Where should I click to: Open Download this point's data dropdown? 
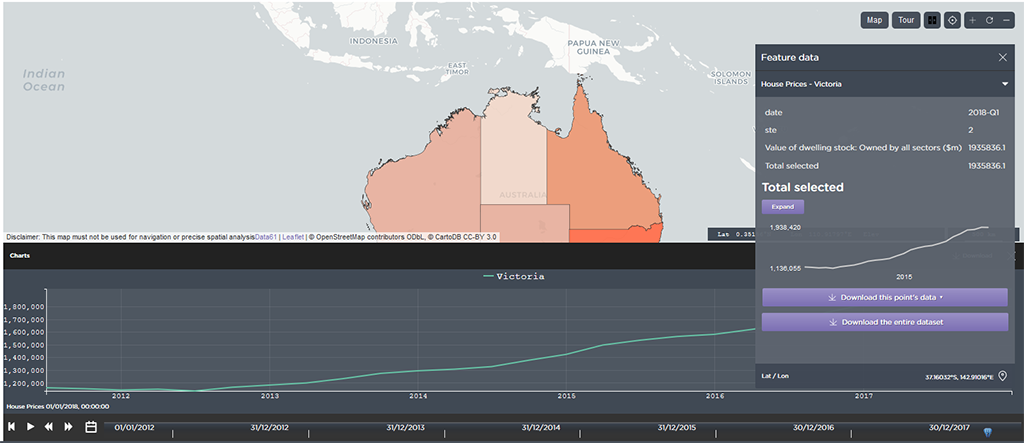(884, 297)
